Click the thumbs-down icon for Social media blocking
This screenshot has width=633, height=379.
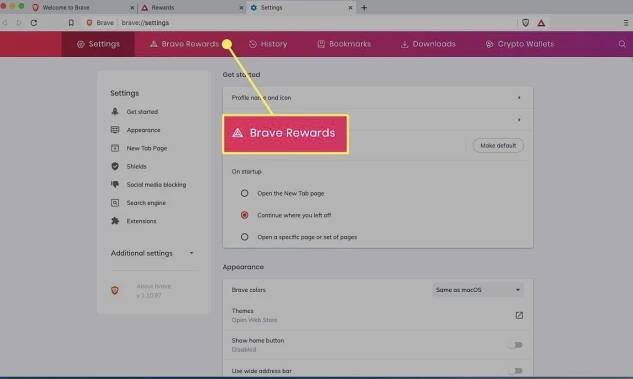tap(115, 184)
